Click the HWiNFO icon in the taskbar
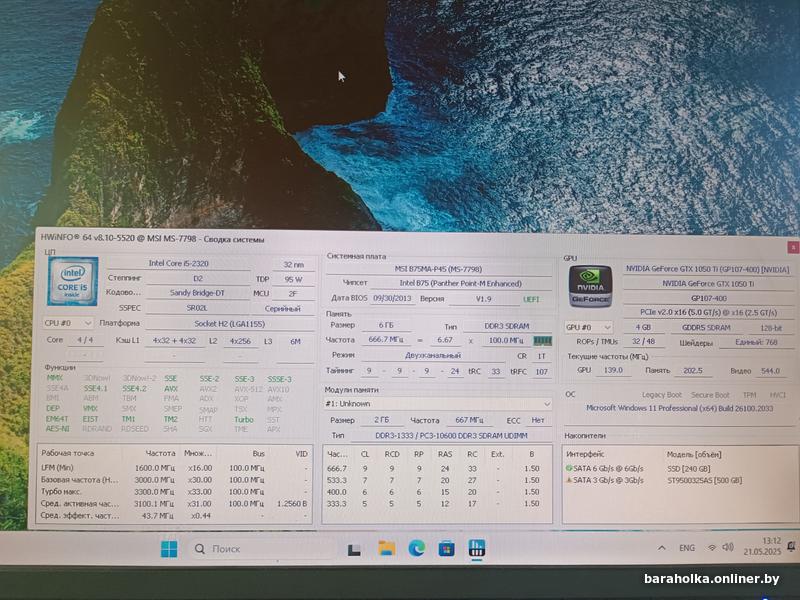This screenshot has width=800, height=600. tap(477, 548)
